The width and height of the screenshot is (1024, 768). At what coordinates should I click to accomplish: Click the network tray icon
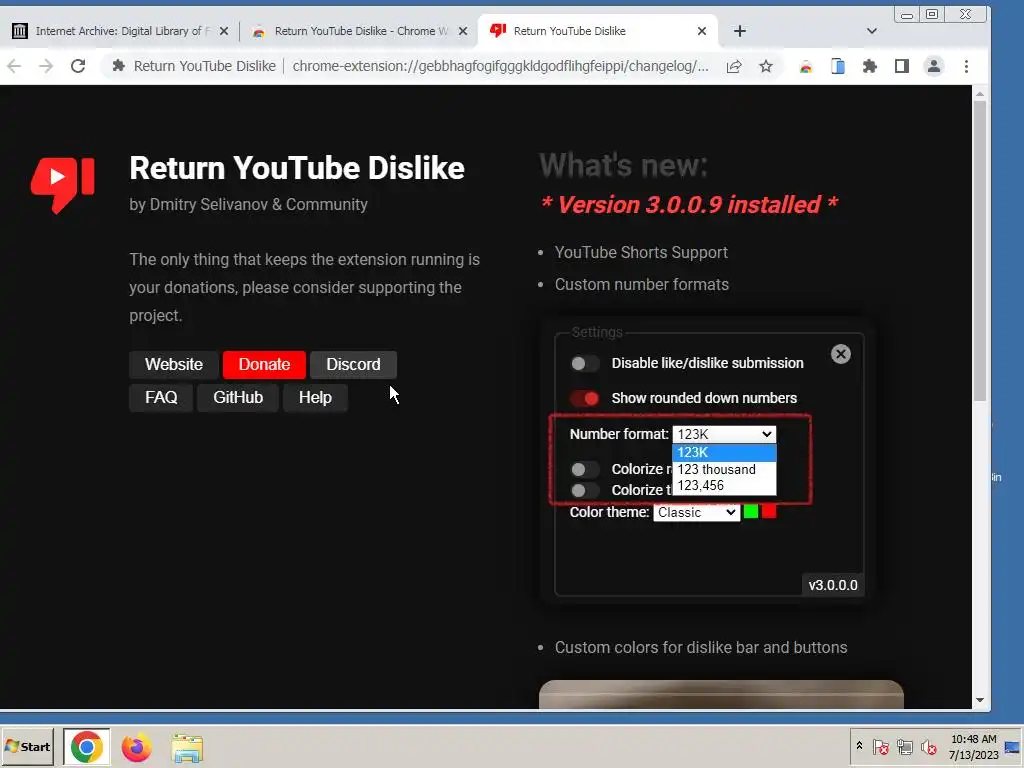pyautogui.click(x=904, y=746)
